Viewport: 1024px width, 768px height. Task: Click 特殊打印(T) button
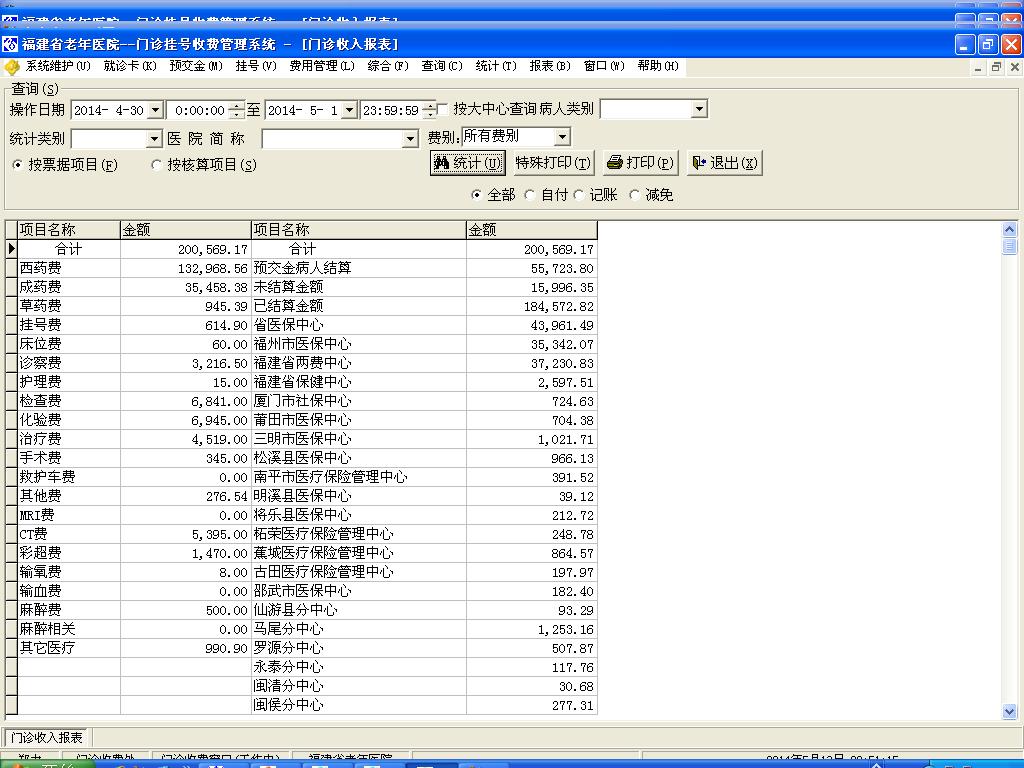click(553, 163)
